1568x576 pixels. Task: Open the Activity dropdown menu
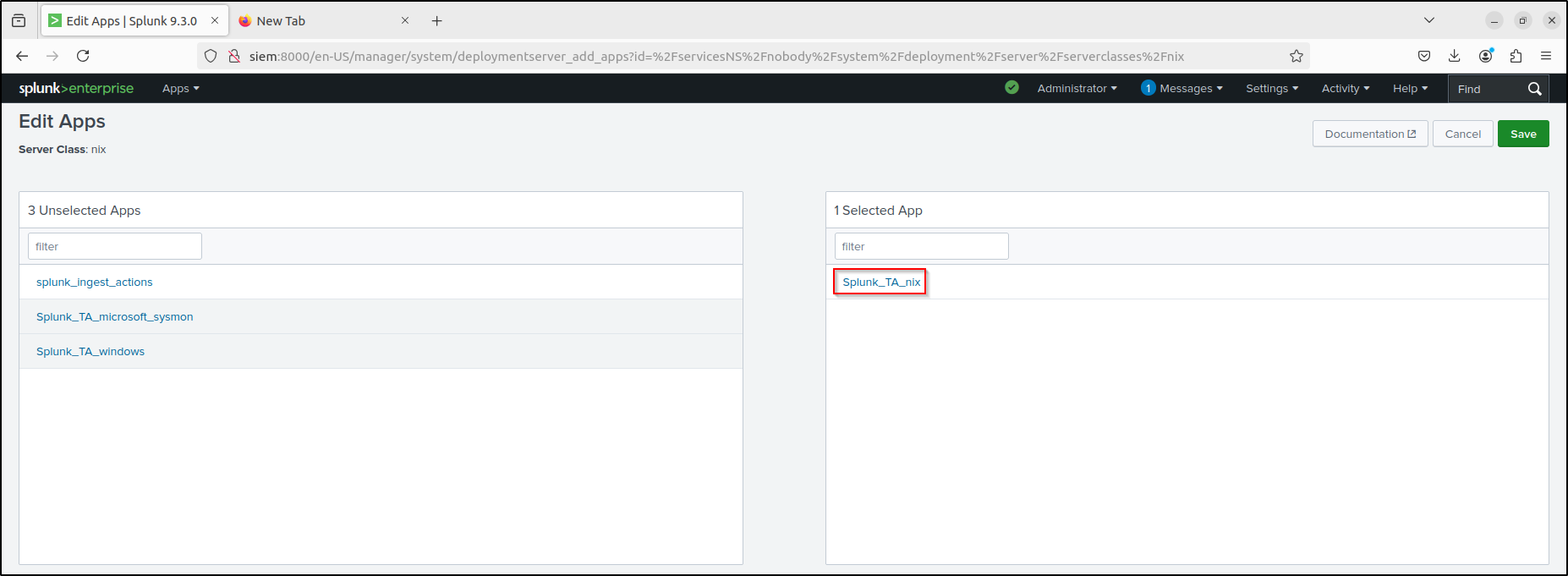point(1346,88)
